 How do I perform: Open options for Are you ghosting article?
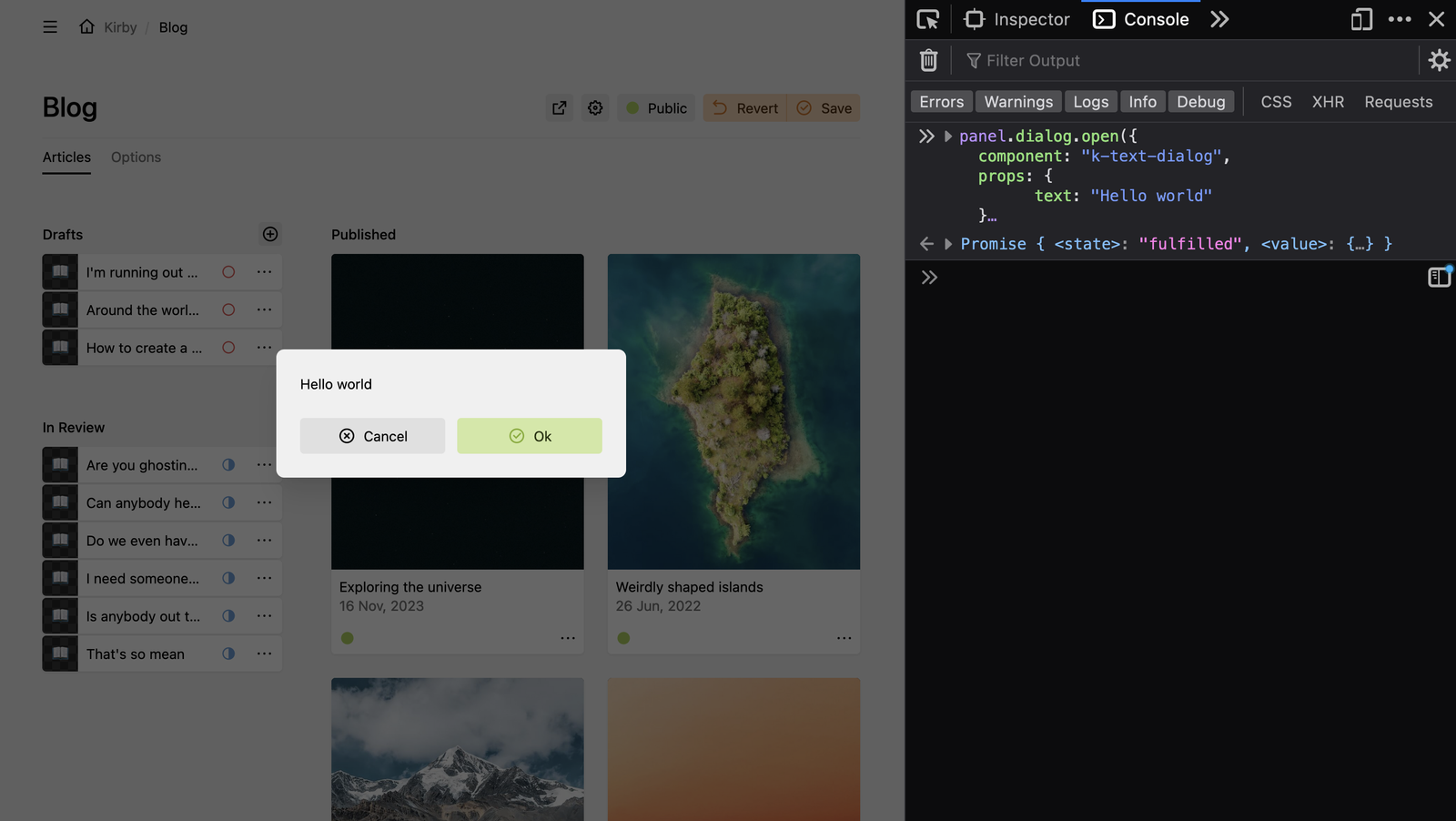(264, 465)
